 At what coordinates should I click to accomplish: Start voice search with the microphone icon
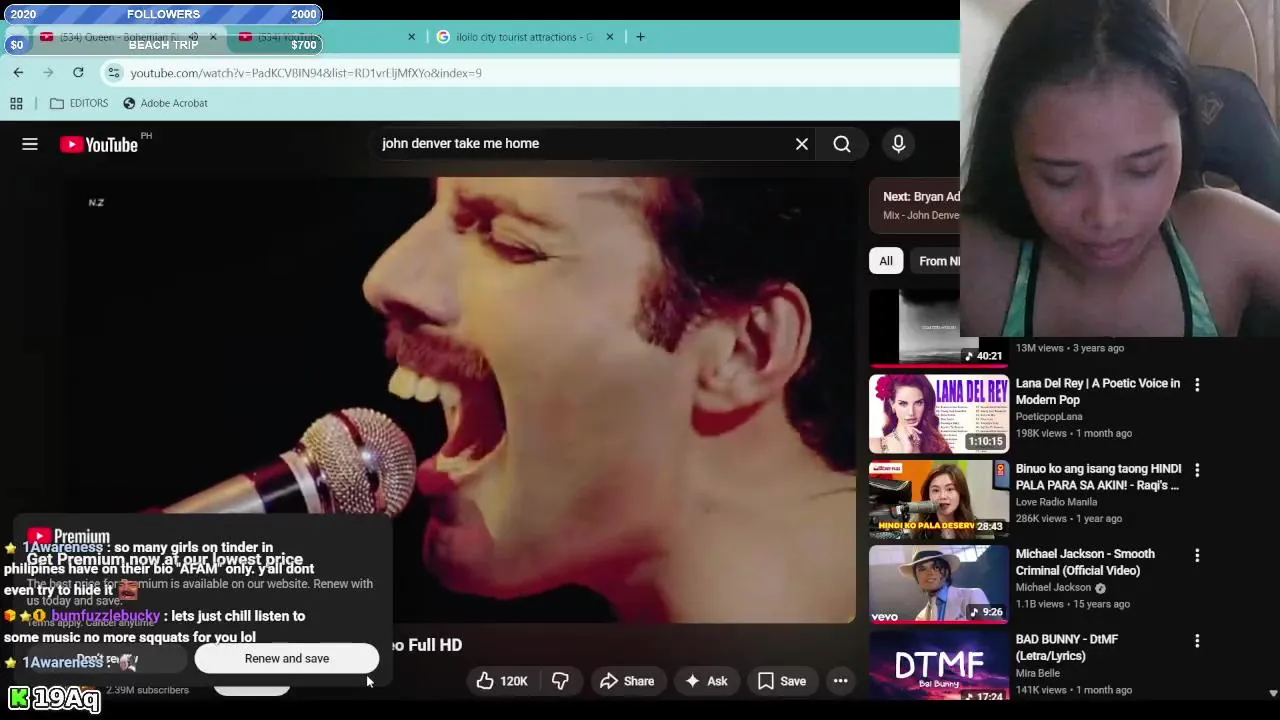(x=898, y=144)
